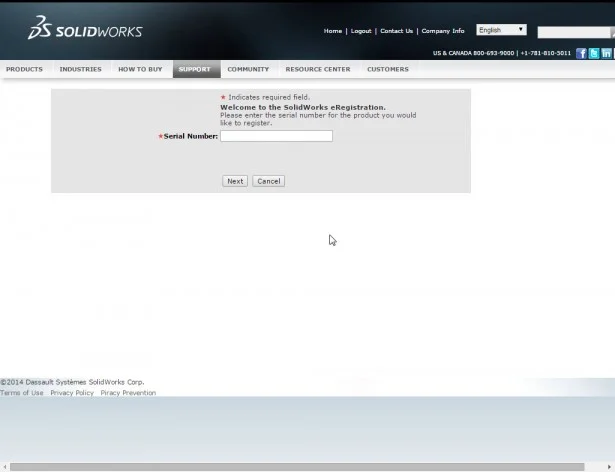Open the Company Info link
The width and height of the screenshot is (615, 472).
pyautogui.click(x=443, y=31)
